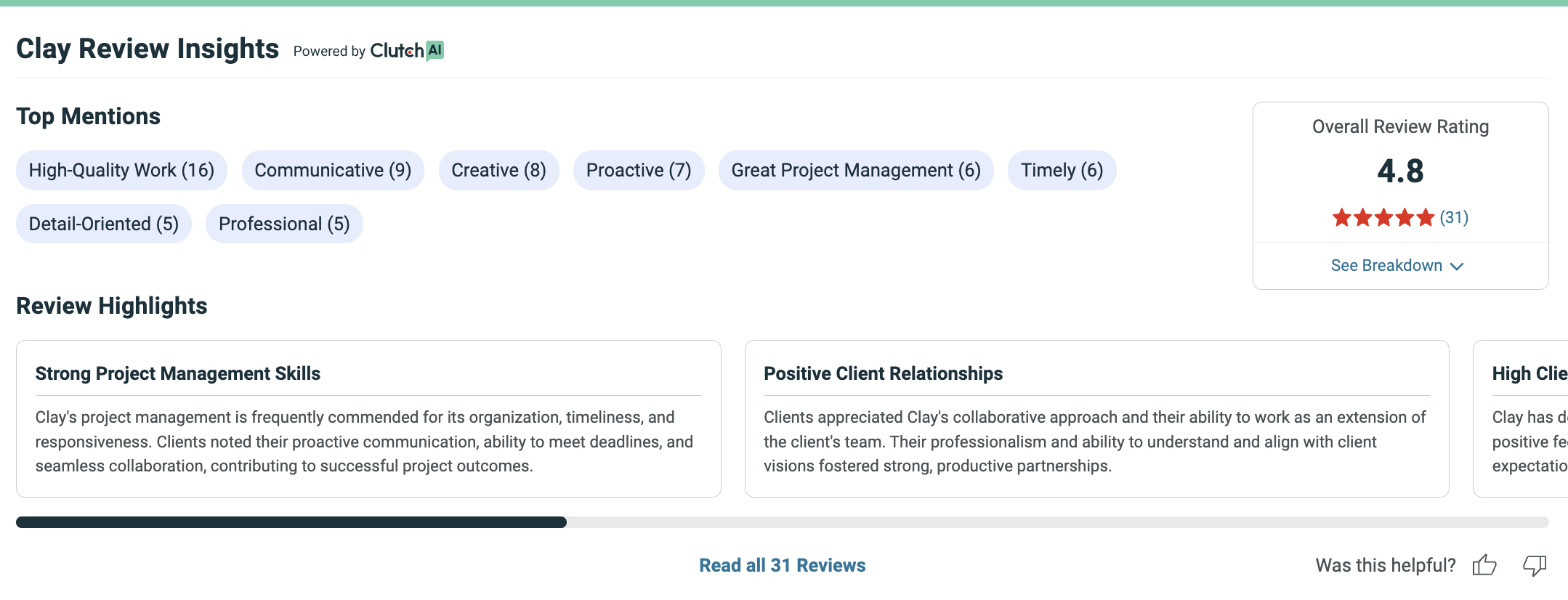The image size is (1568, 600).
Task: Expand the See Breakdown rating dropdown
Action: pyautogui.click(x=1397, y=265)
